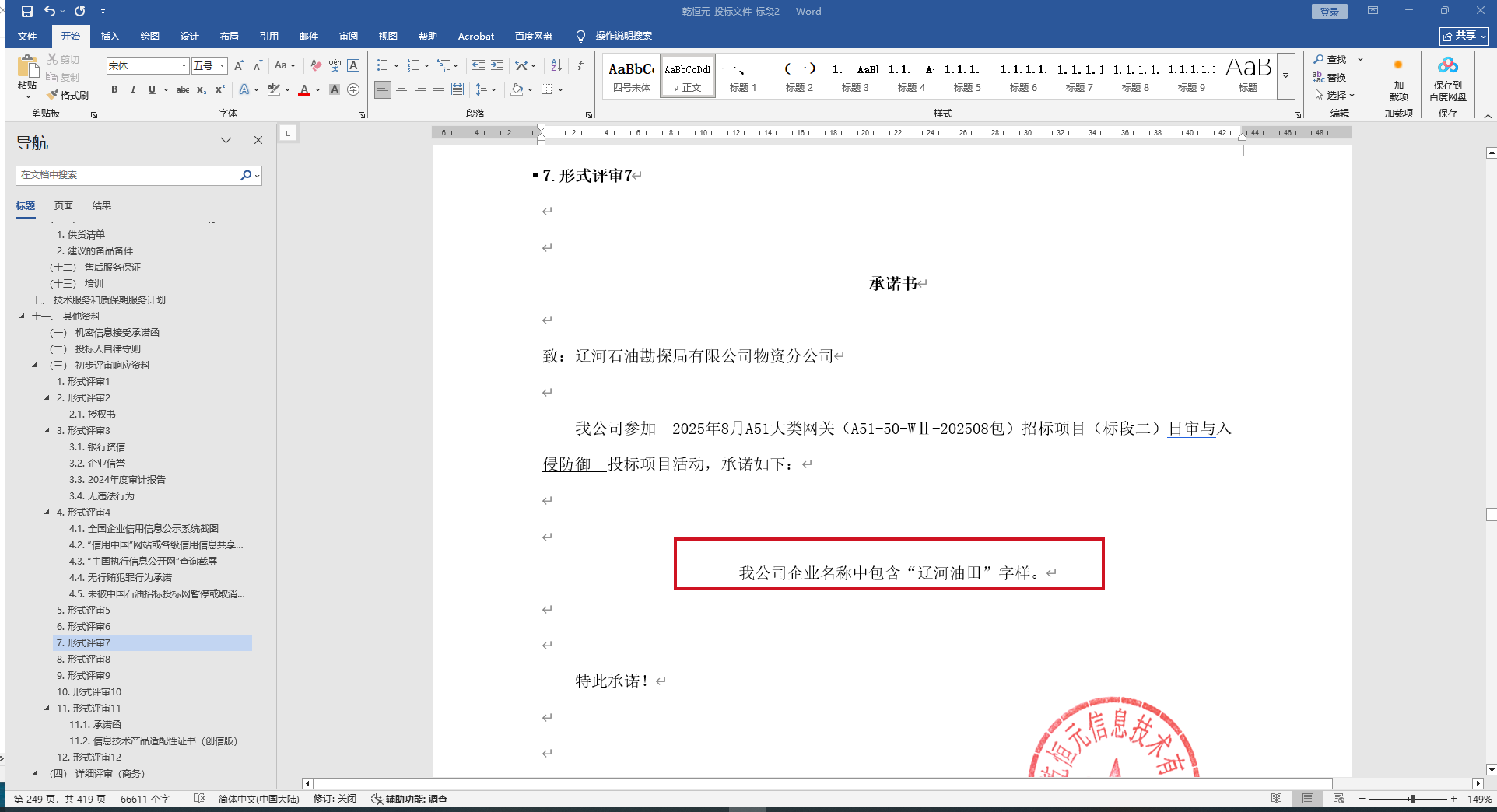Apply the text highlight color
This screenshot has width=1497, height=812.
[x=274, y=89]
